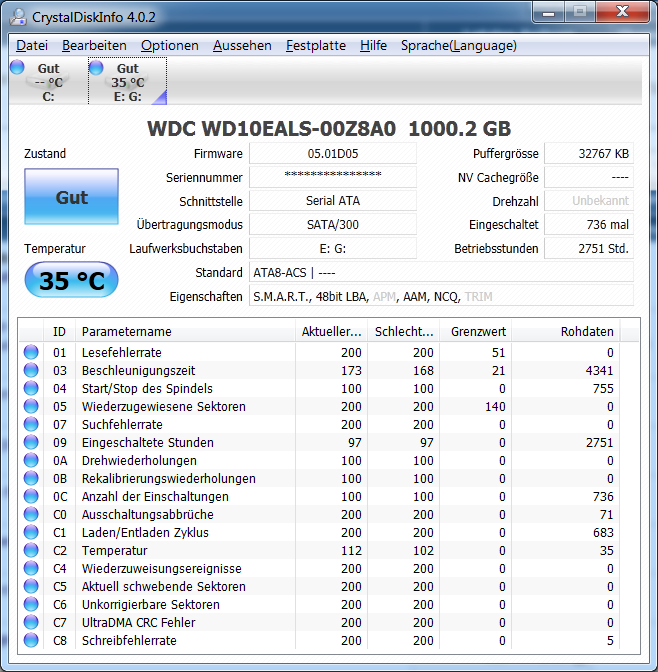Click worst value 168 in Beschleunigungszeit row
The width and height of the screenshot is (658, 672).
pyautogui.click(x=423, y=370)
